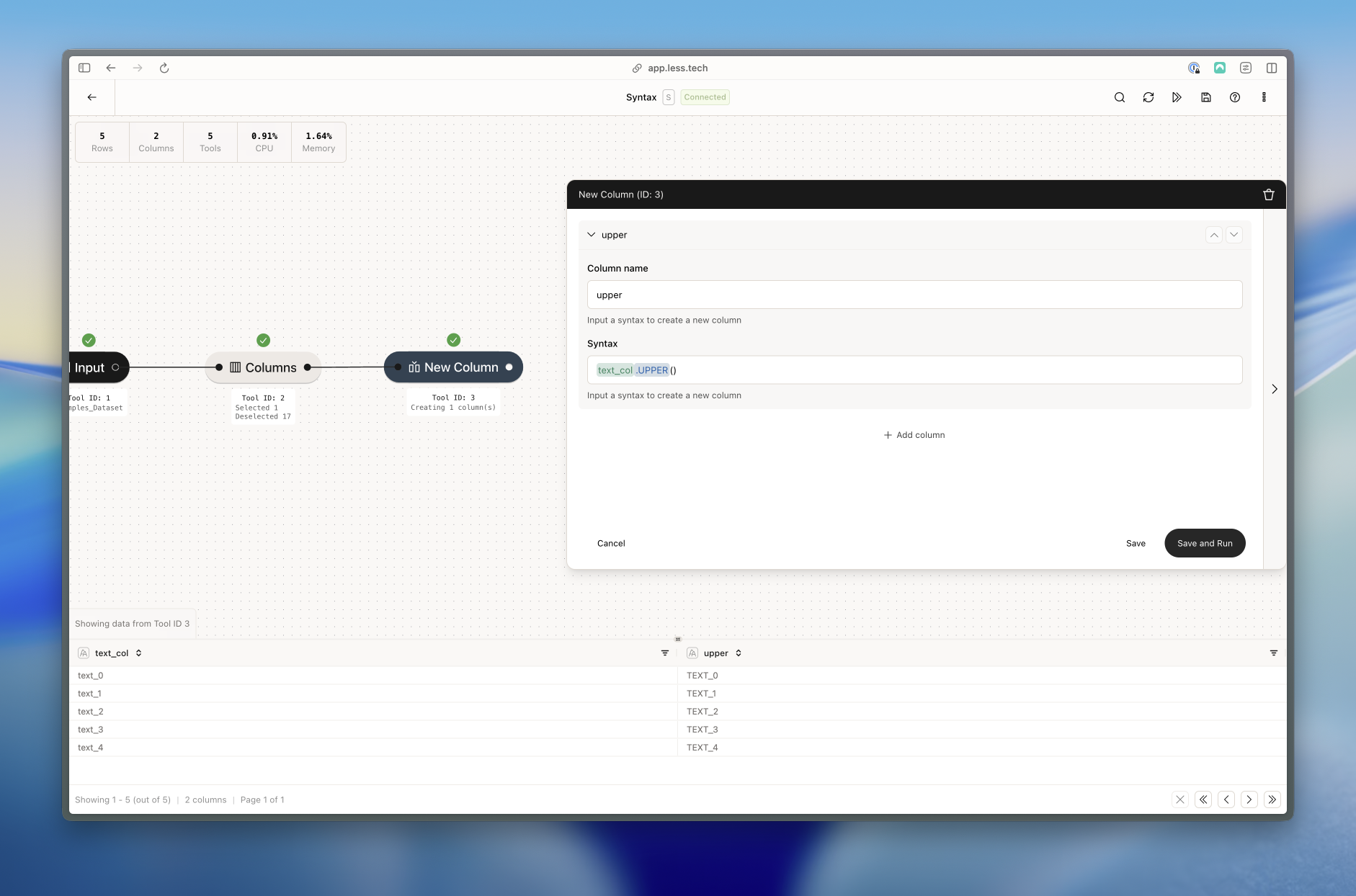The width and height of the screenshot is (1356, 896).
Task: Go to next page of results
Action: click(x=1249, y=799)
